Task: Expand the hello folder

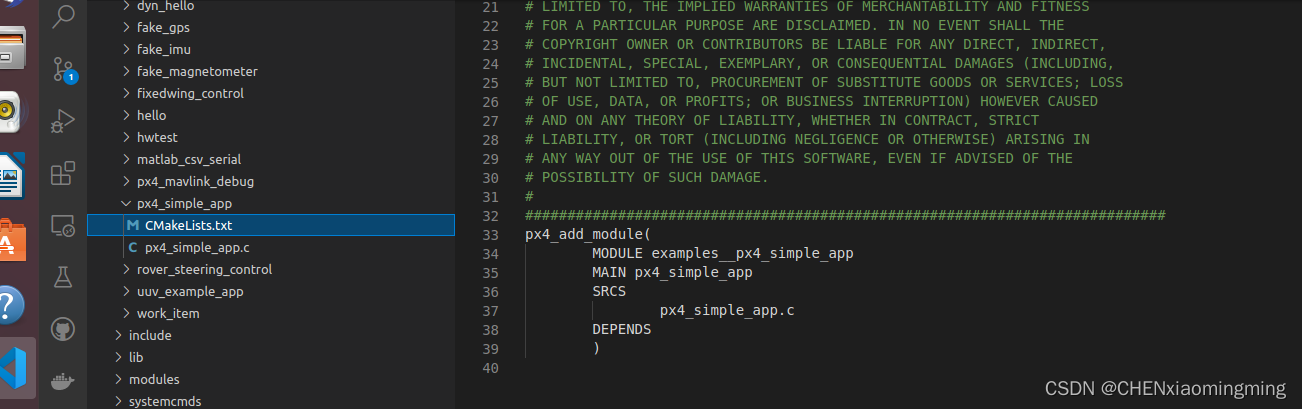Action: tap(271, 115)
